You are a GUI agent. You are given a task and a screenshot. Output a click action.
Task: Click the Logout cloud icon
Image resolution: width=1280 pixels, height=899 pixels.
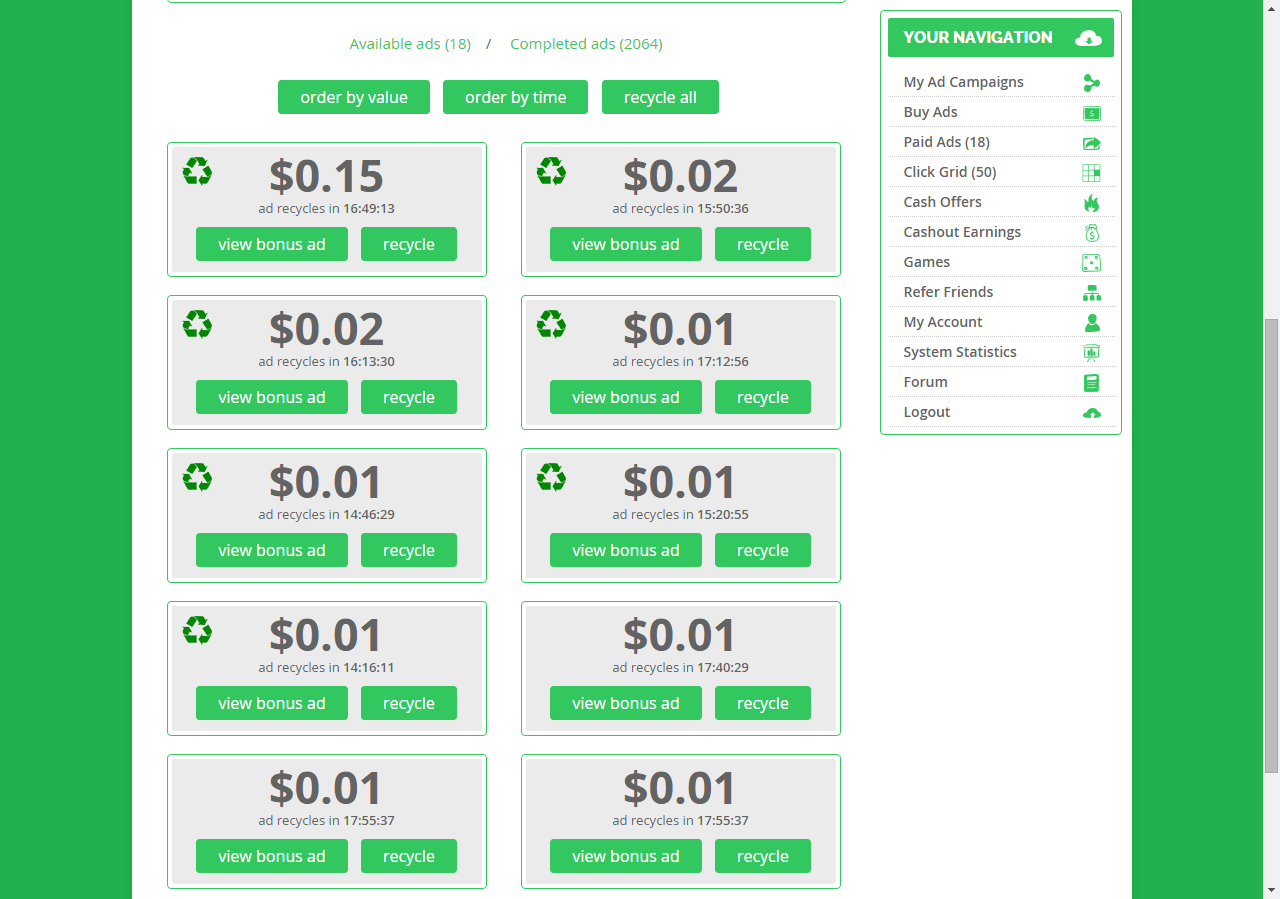[x=1091, y=413]
